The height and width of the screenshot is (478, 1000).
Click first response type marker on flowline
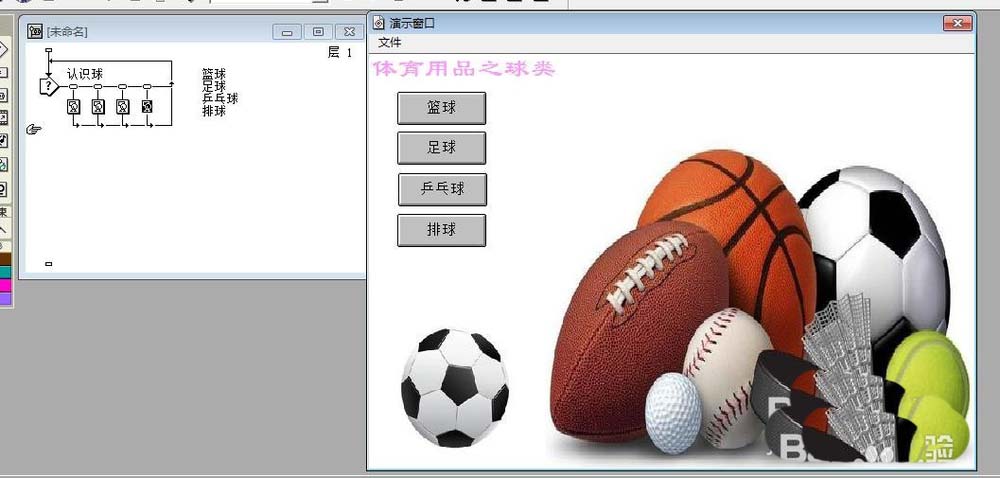tap(73, 86)
